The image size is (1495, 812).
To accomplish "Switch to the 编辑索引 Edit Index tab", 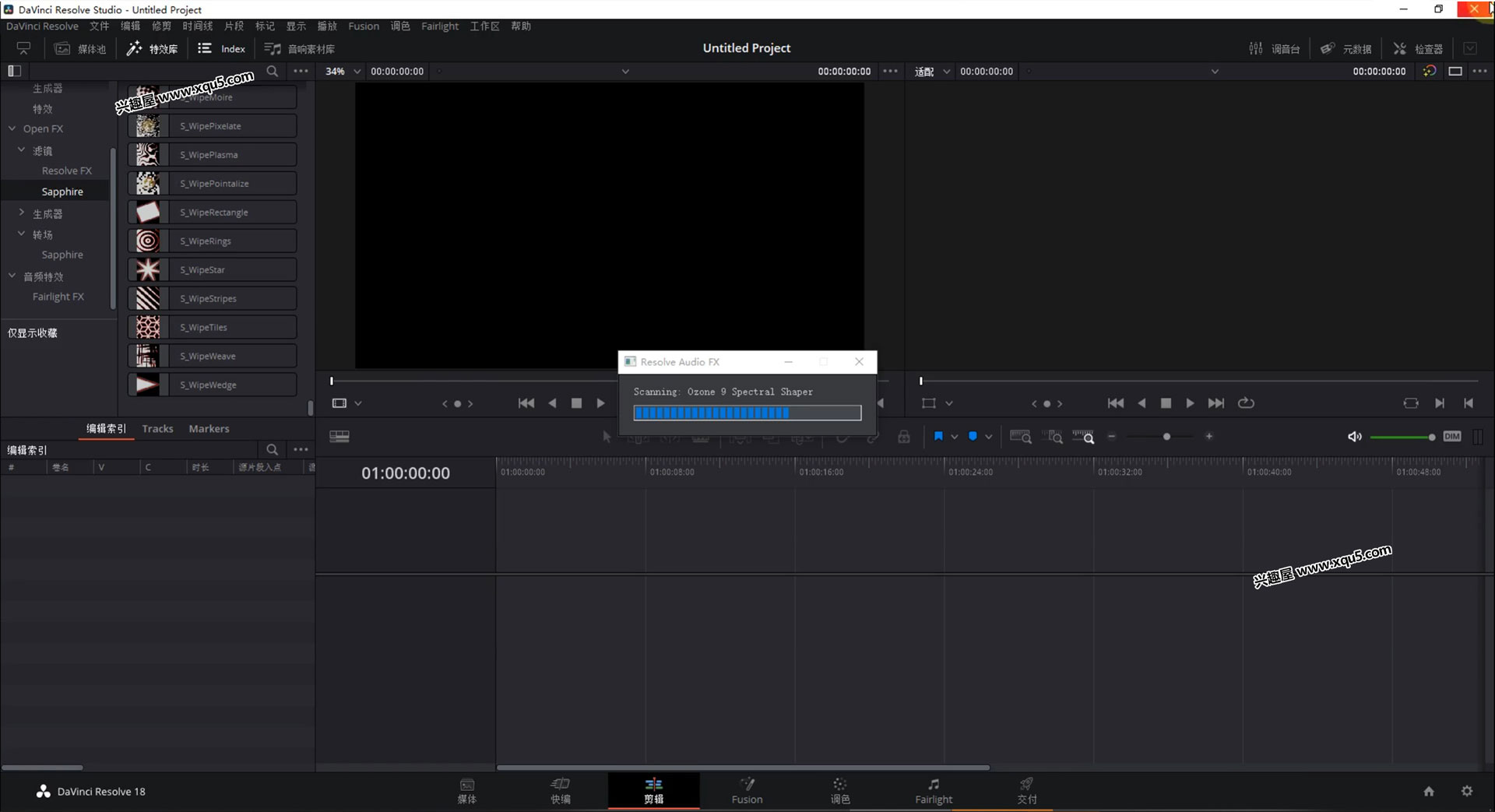I will (106, 428).
